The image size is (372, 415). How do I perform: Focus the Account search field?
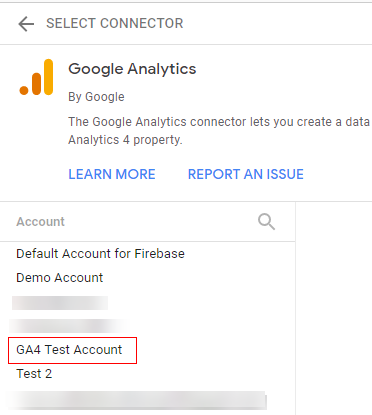tap(133, 222)
